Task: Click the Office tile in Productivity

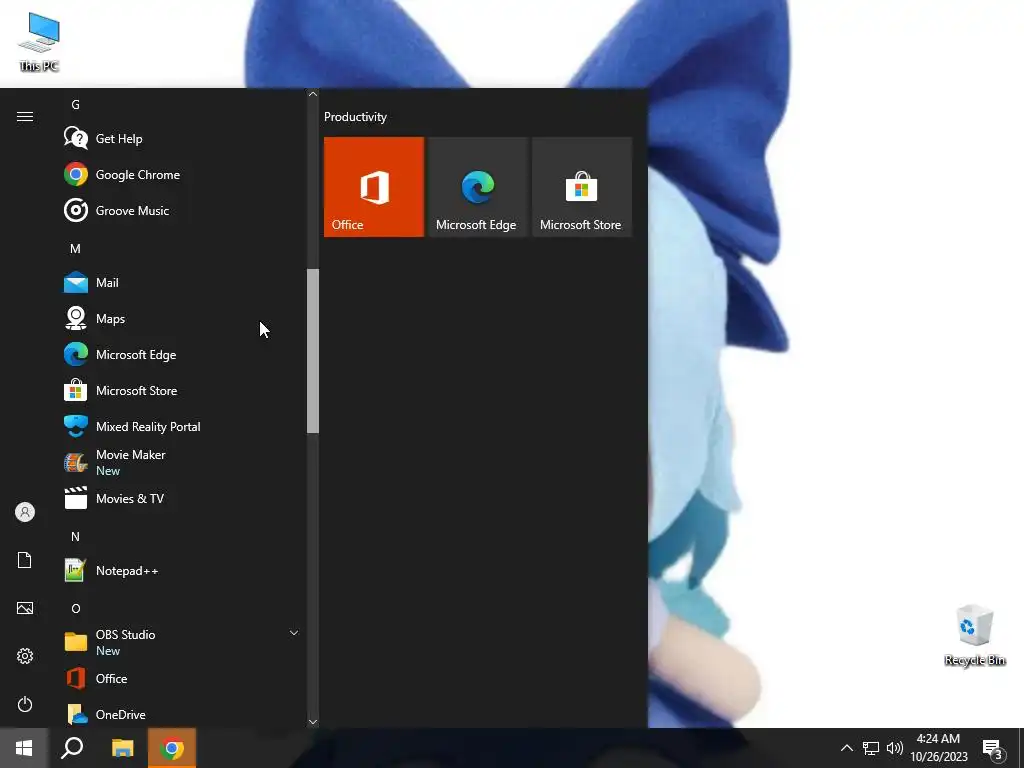Action: (x=374, y=187)
